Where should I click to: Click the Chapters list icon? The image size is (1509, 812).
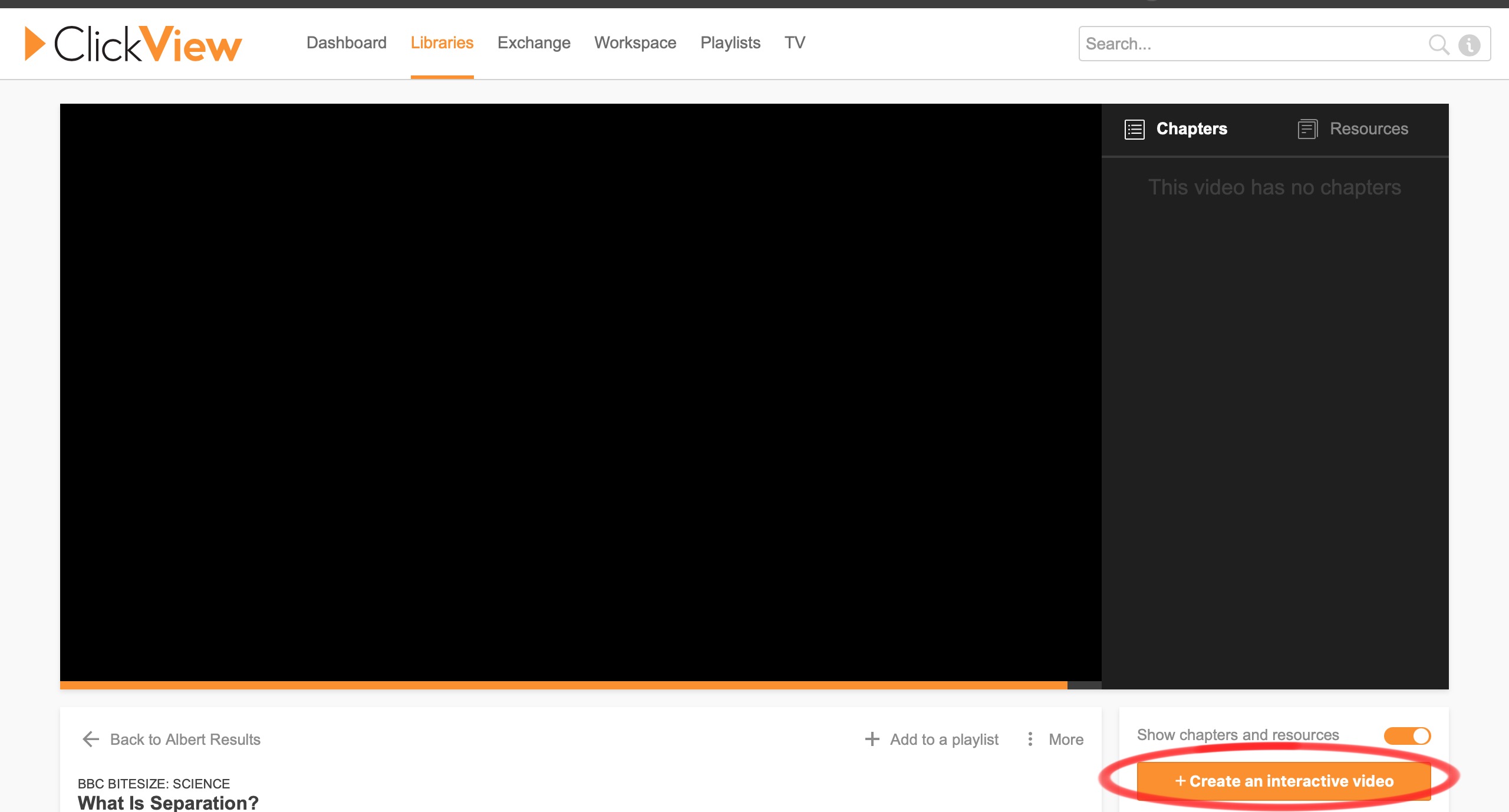1134,129
